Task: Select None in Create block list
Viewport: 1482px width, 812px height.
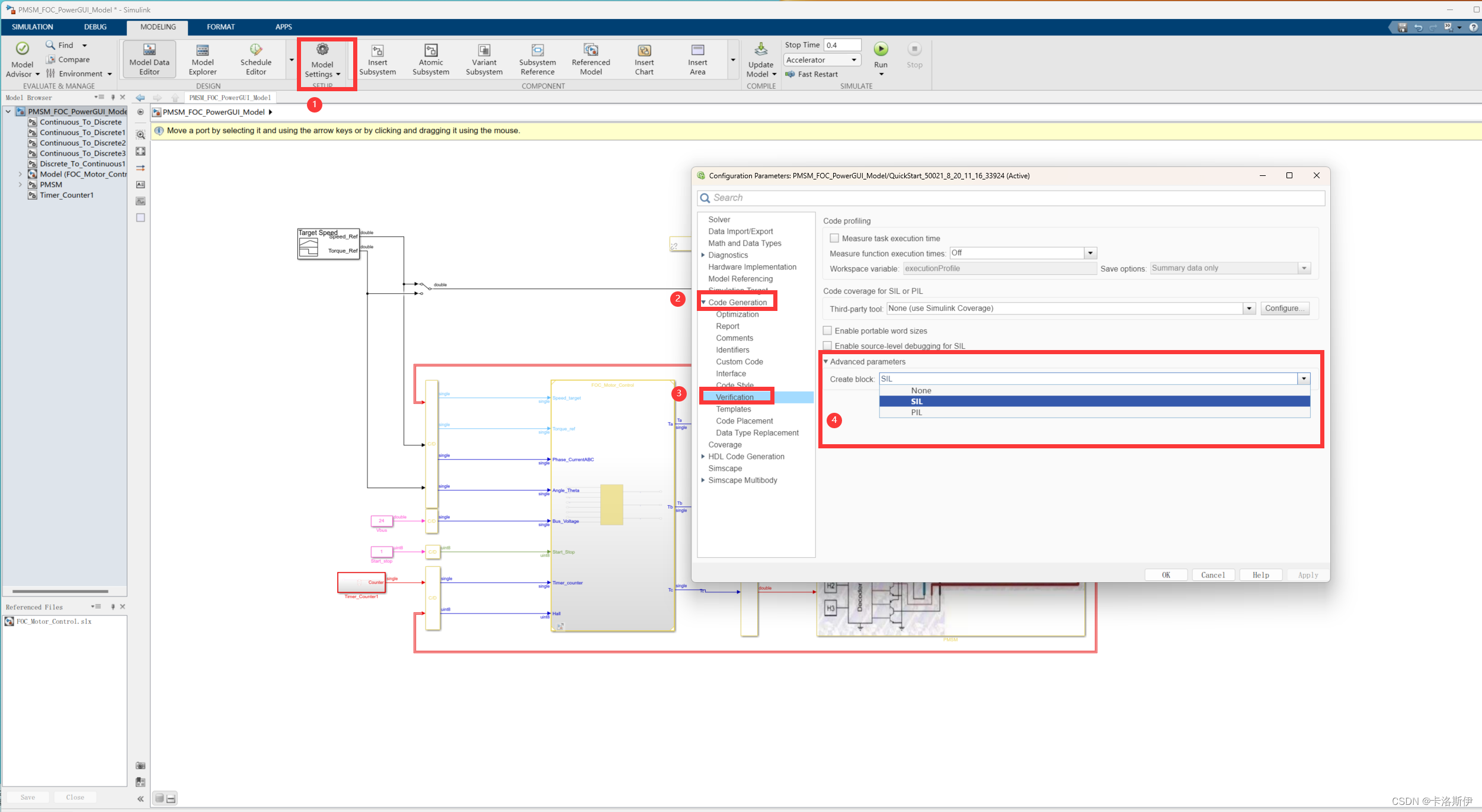Action: (x=1094, y=390)
